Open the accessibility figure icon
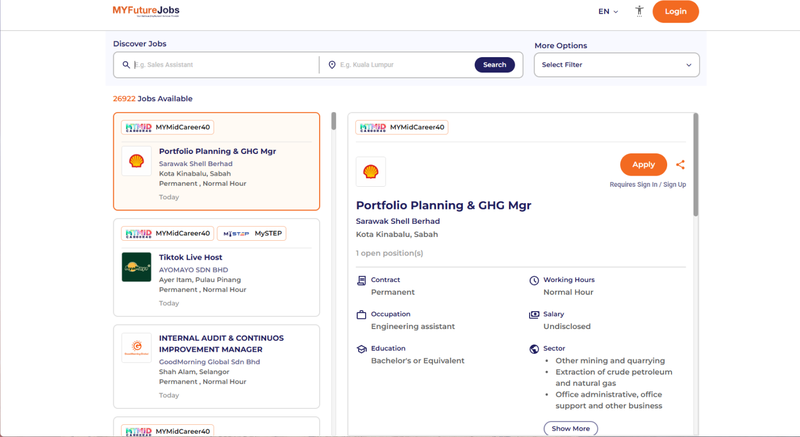Screen dimensions: 800x437 639,11
